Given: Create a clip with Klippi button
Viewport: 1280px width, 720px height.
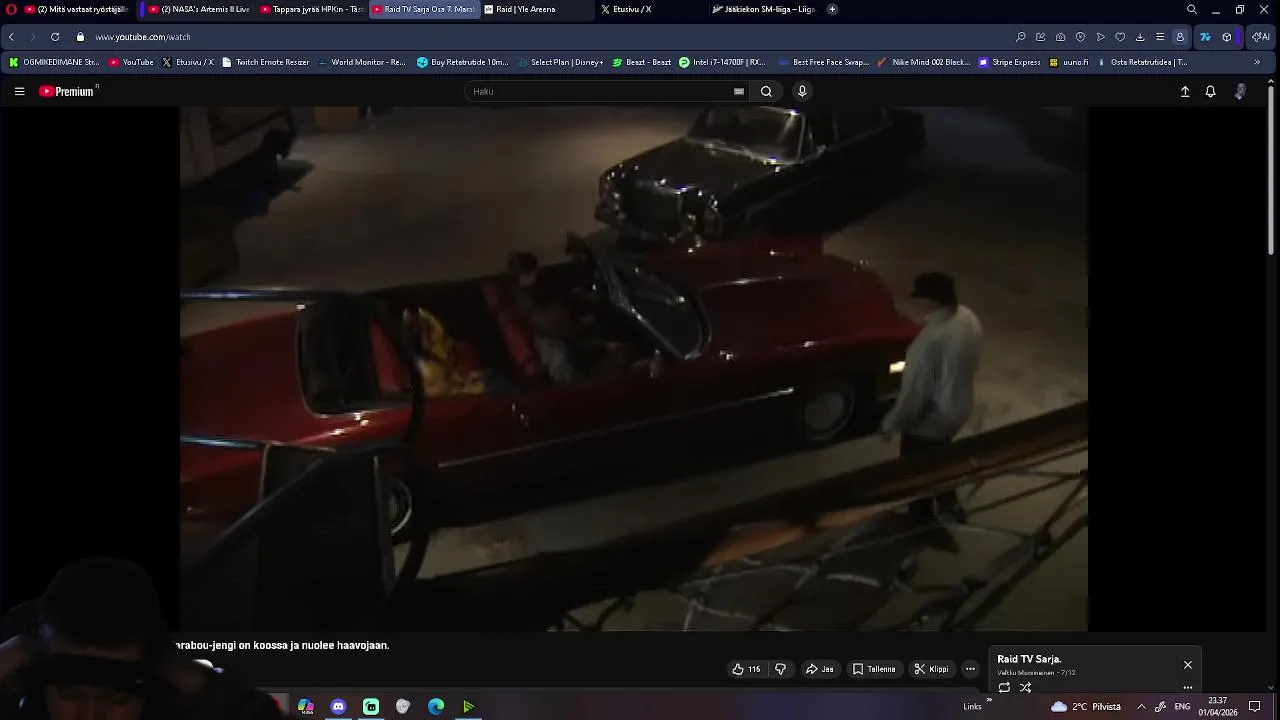Looking at the screenshot, I should coord(931,669).
